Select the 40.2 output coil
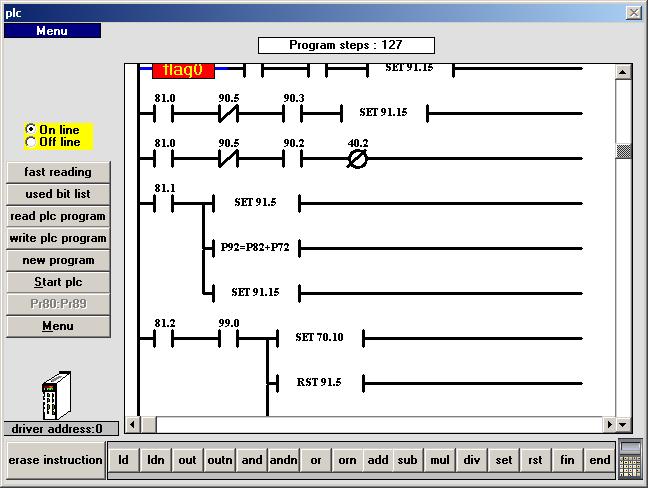Image resolution: width=648 pixels, height=488 pixels. (x=357, y=159)
